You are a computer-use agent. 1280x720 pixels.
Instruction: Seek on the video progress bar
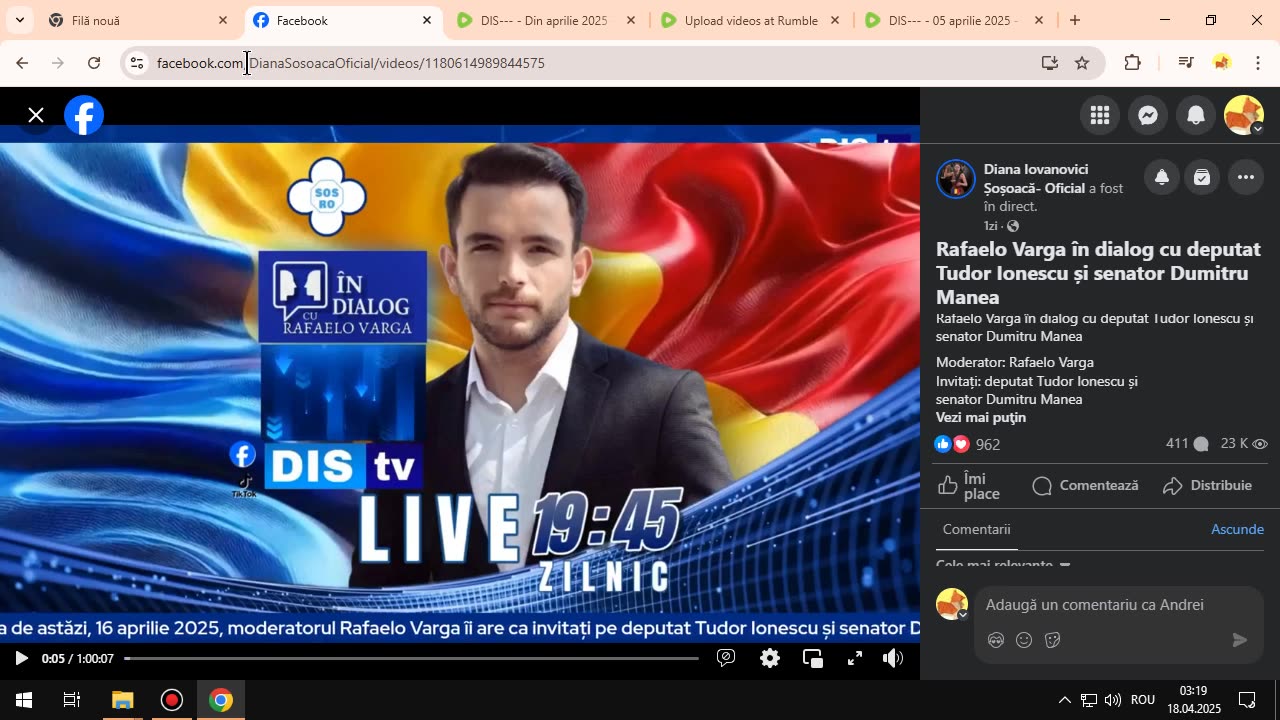(x=411, y=658)
